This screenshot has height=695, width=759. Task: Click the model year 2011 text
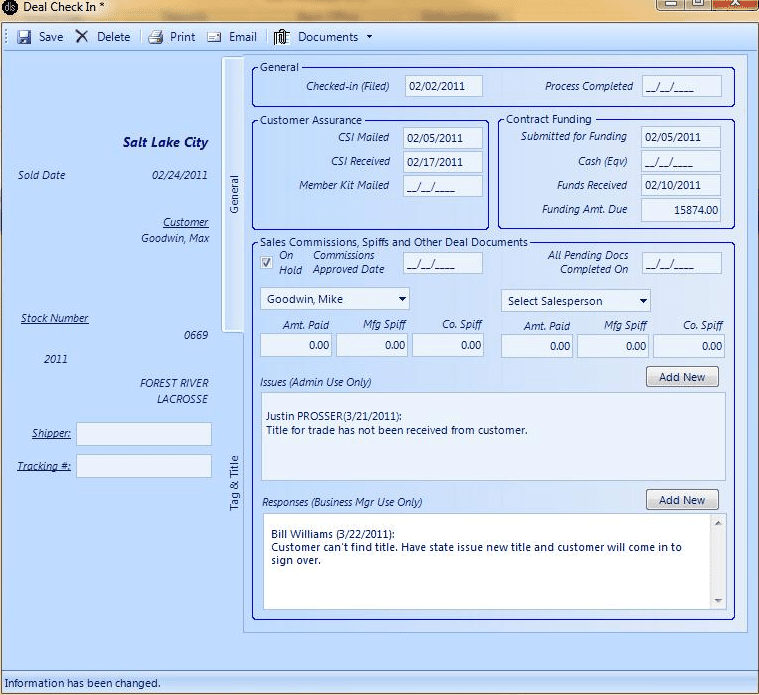click(56, 359)
